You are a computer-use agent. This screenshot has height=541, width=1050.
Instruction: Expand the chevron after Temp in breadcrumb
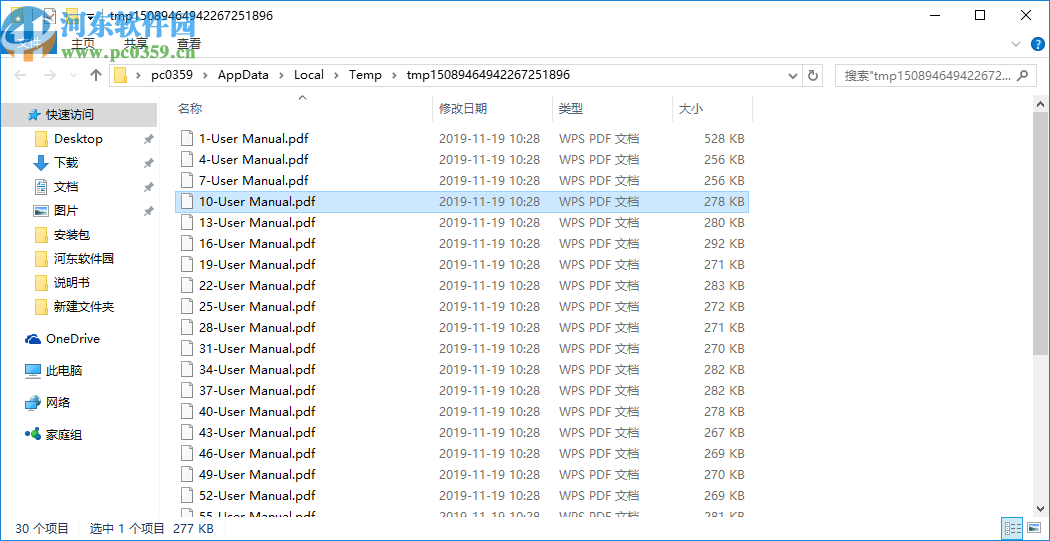coord(394,75)
